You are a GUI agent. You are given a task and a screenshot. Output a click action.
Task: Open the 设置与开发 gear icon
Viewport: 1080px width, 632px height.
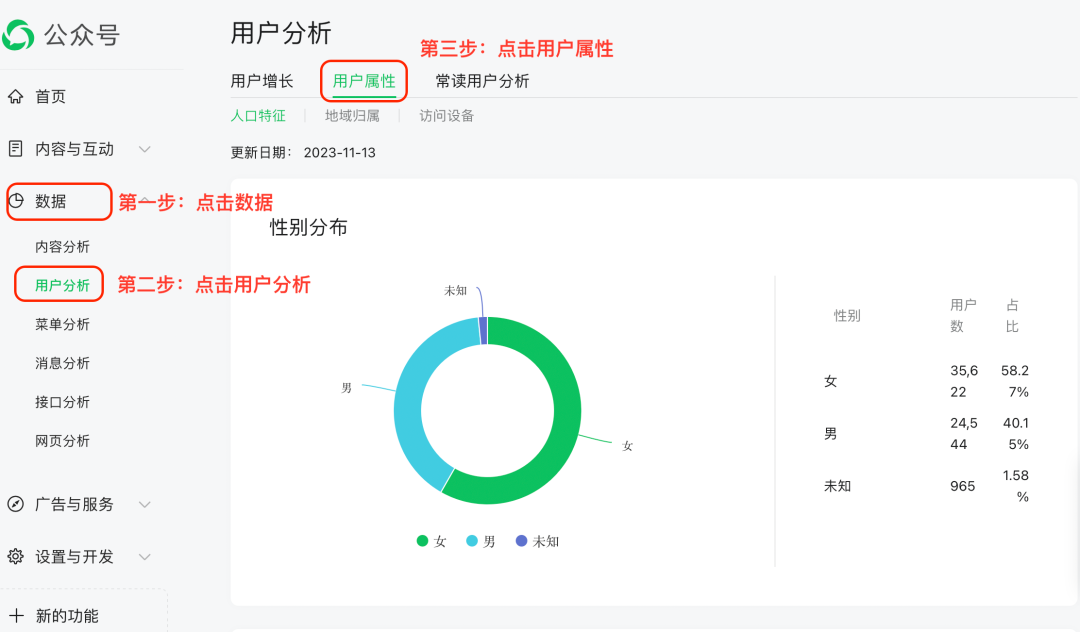pyautogui.click(x=14, y=556)
